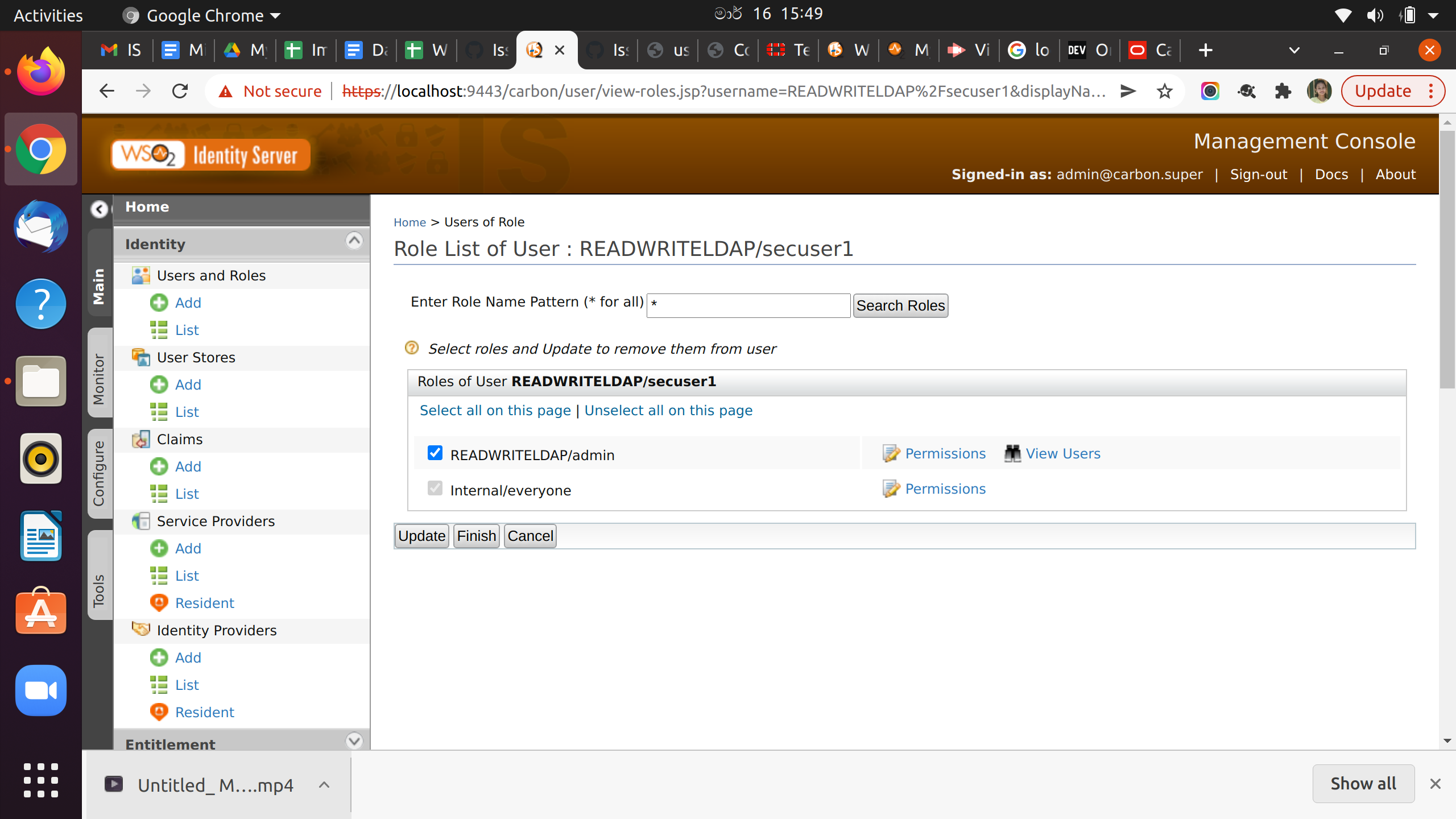The image size is (1456, 819).
Task: Click the green Add icon under User Stores
Action: 159,384
